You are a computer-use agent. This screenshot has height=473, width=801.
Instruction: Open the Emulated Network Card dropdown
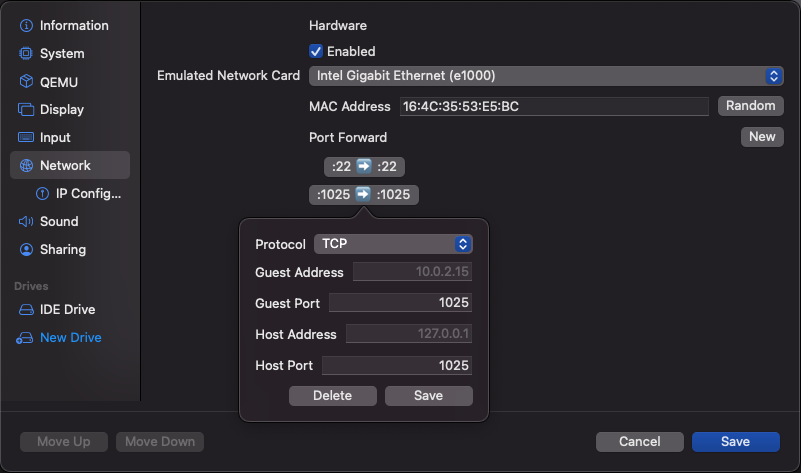tap(546, 76)
